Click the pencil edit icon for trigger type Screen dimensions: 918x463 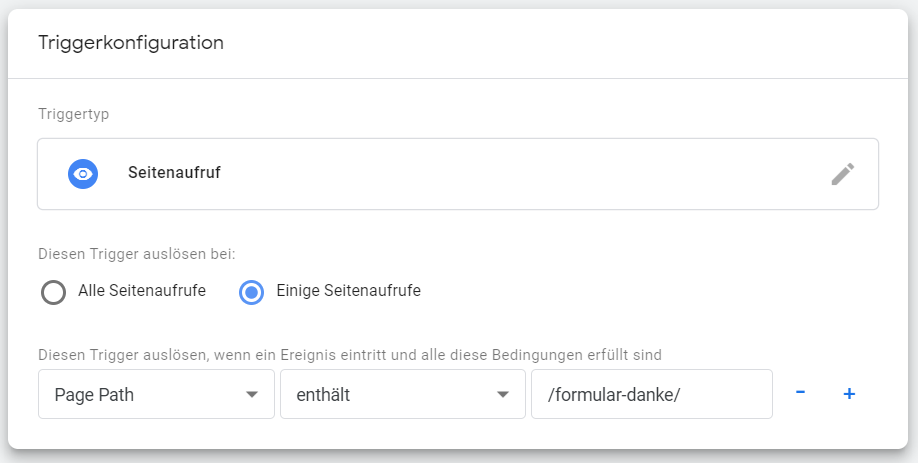click(x=842, y=174)
